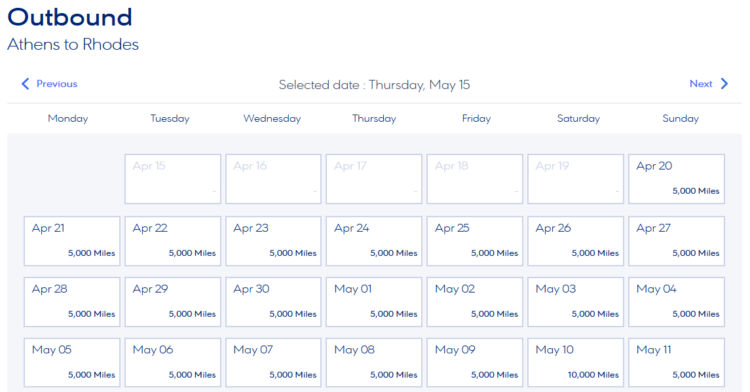Screen dimensions: 750x392
Task: Open the Next dates link
Action: pyautogui.click(x=709, y=84)
